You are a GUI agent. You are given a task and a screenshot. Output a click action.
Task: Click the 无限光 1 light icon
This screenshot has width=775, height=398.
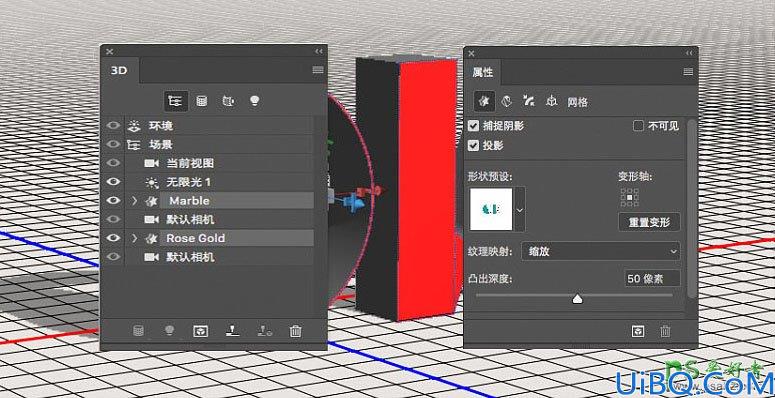(x=151, y=182)
